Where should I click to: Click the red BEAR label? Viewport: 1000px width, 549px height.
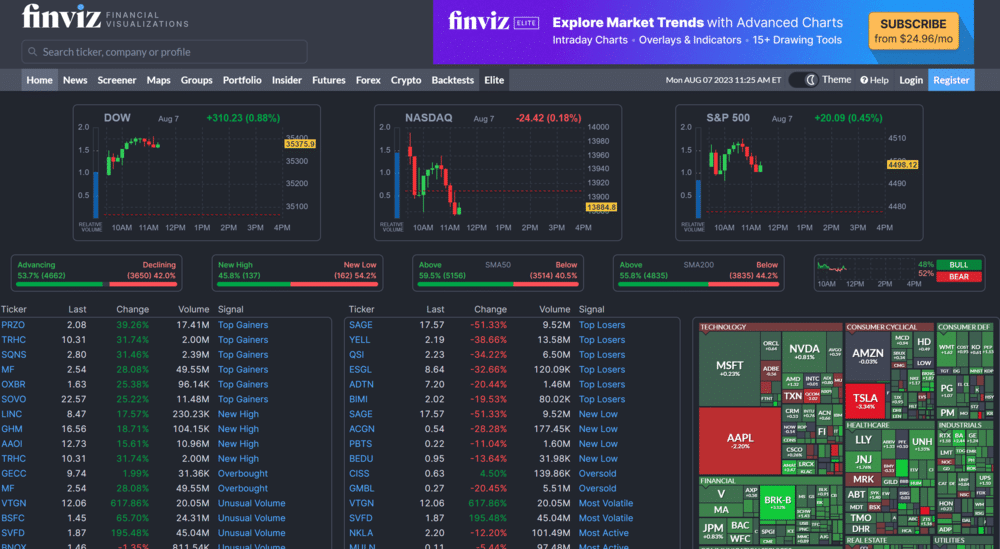[959, 277]
